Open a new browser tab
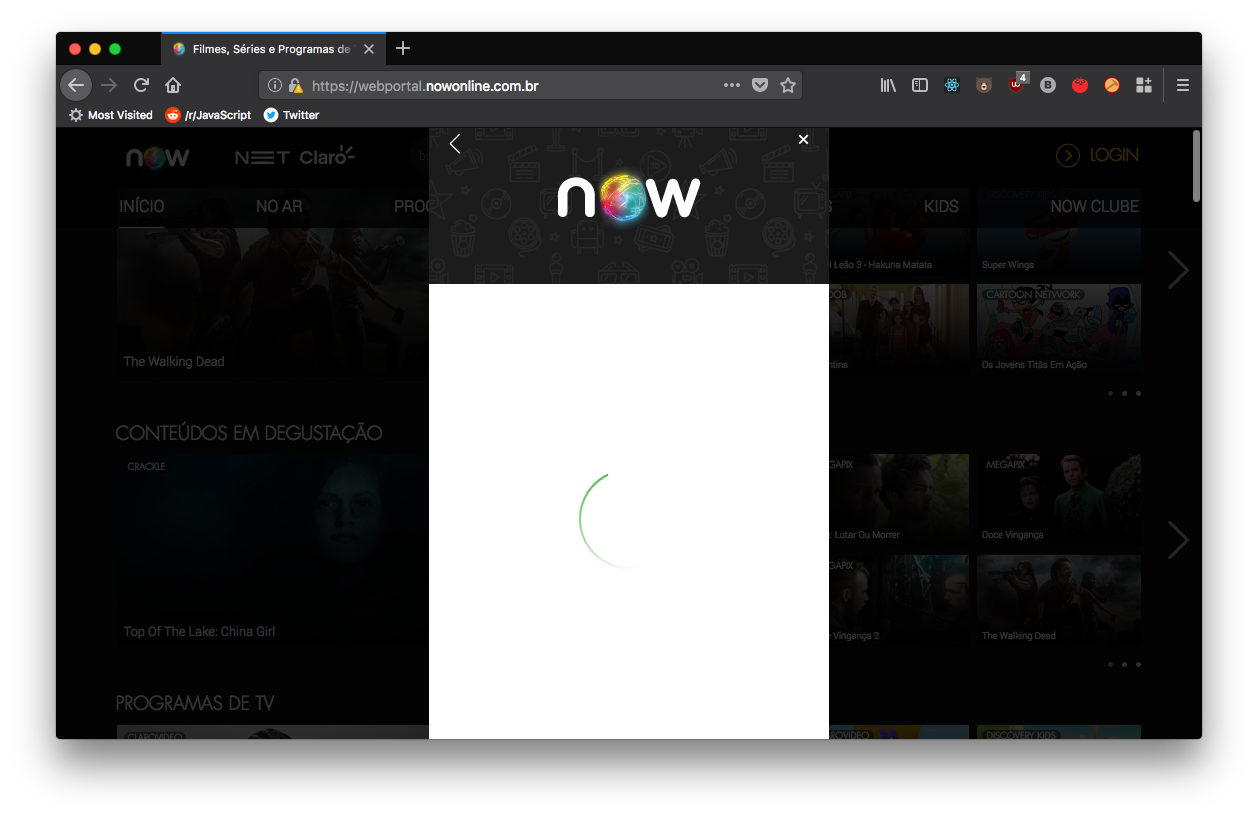The height and width of the screenshot is (819, 1258). [403, 48]
